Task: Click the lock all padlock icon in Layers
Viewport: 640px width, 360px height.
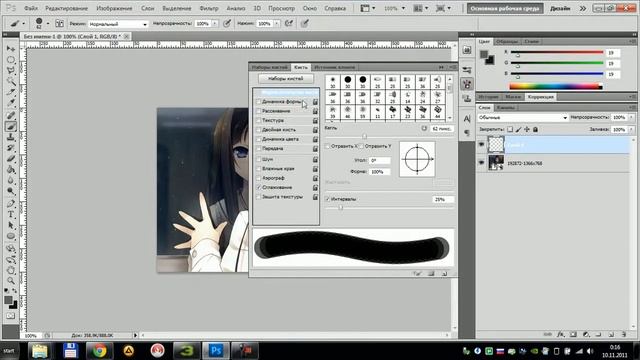Action: click(535, 129)
